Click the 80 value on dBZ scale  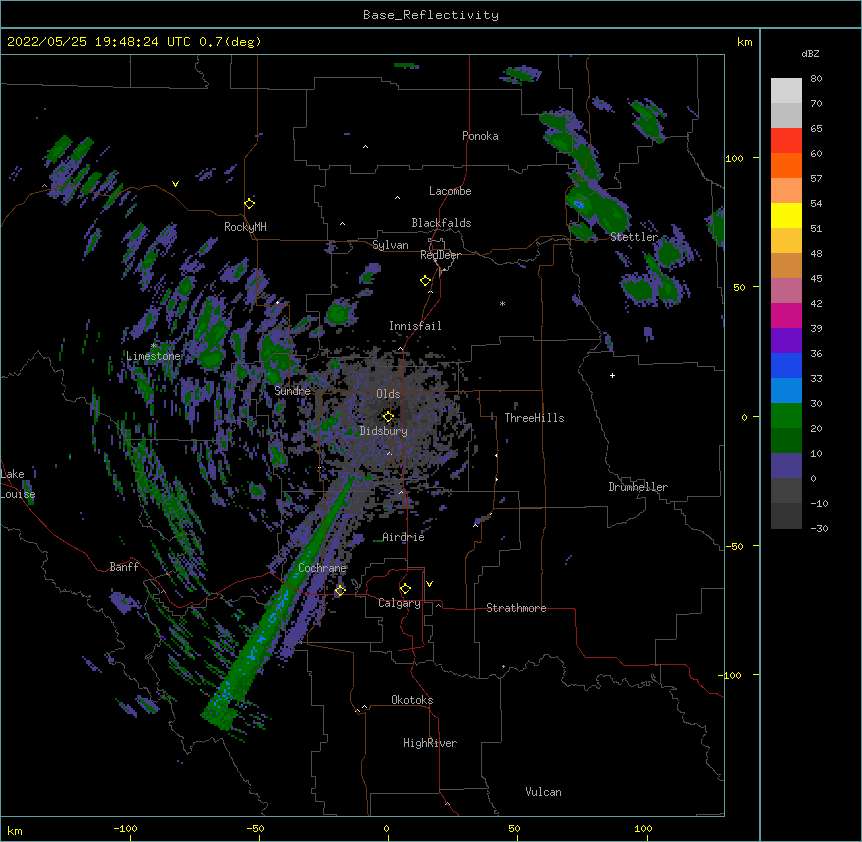click(x=816, y=79)
